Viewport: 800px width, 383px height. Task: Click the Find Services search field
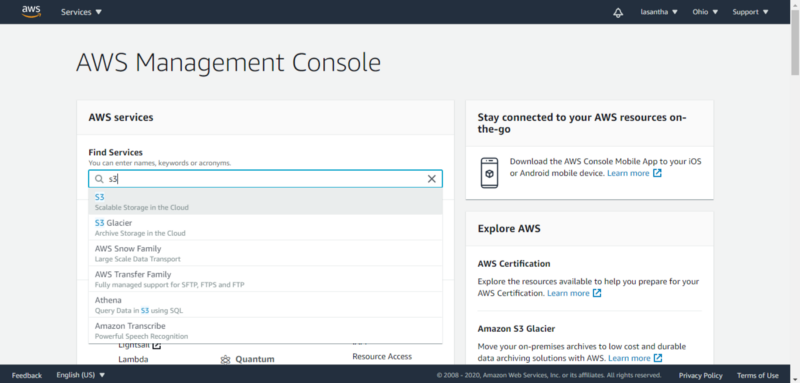(x=265, y=179)
